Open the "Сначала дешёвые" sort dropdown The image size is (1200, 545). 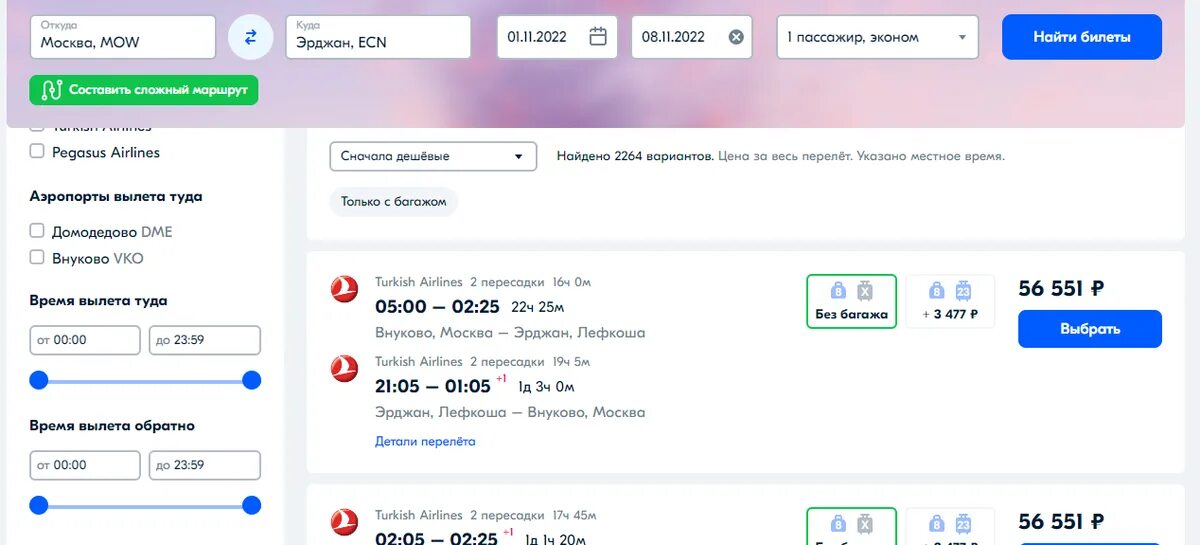point(433,157)
